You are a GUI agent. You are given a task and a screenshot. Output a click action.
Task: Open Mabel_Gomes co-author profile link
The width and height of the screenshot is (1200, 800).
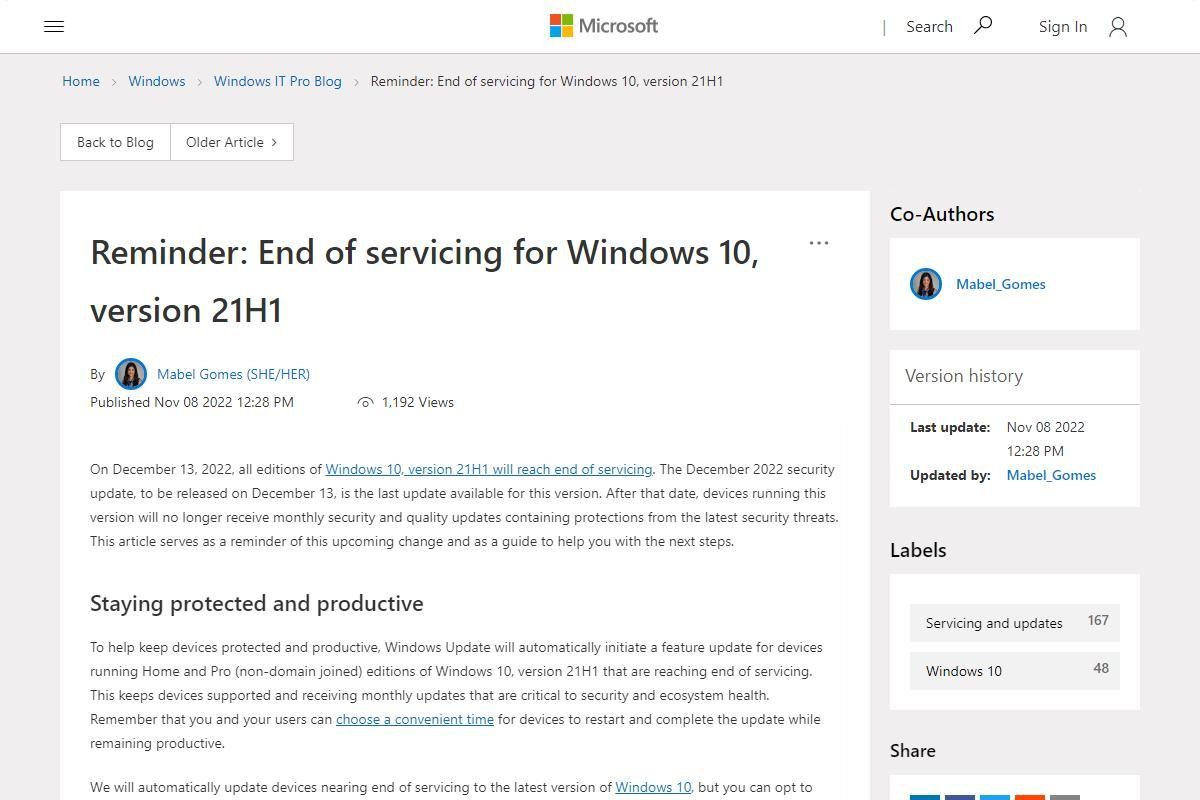click(x=1001, y=284)
